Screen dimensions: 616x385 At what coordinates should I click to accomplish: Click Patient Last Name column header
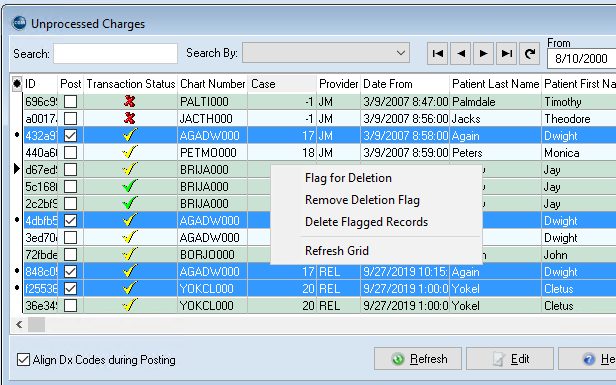(495, 84)
